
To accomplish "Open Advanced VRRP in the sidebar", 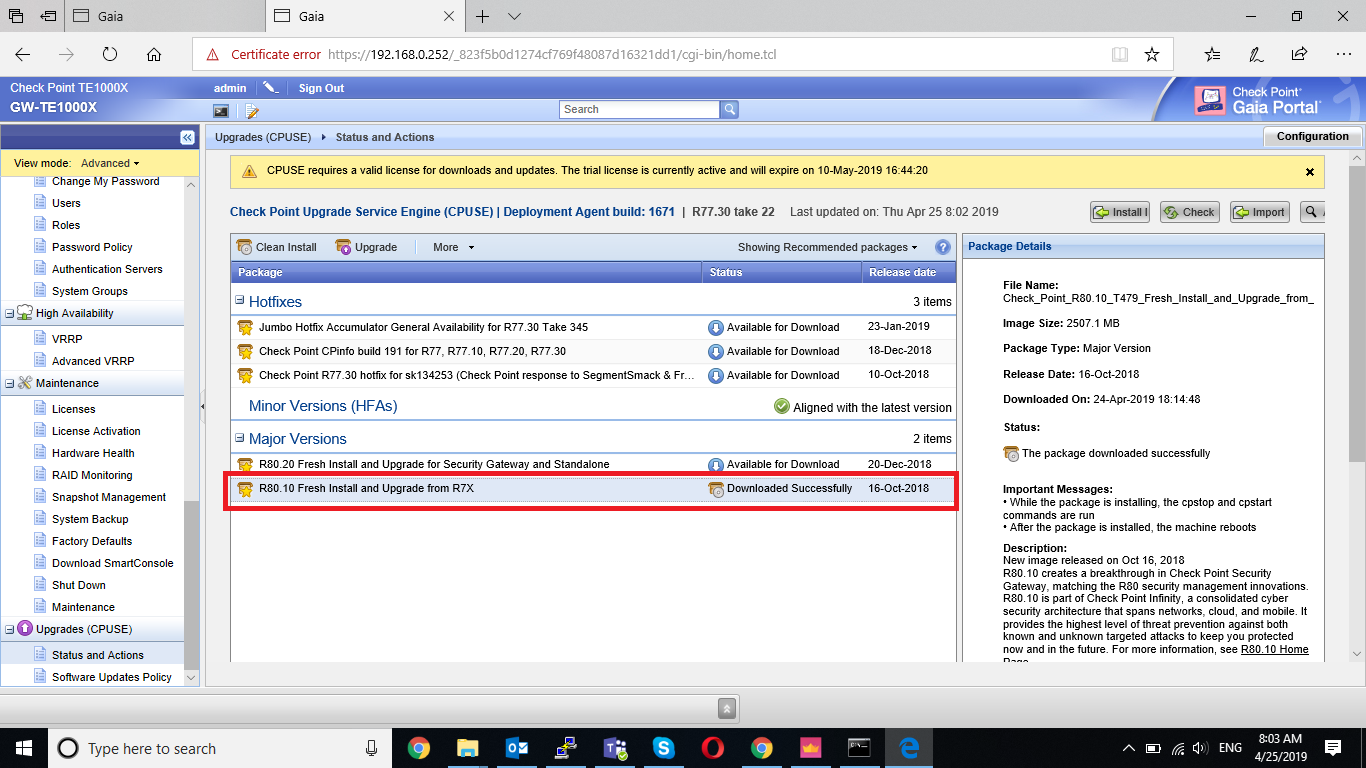I will (x=93, y=361).
